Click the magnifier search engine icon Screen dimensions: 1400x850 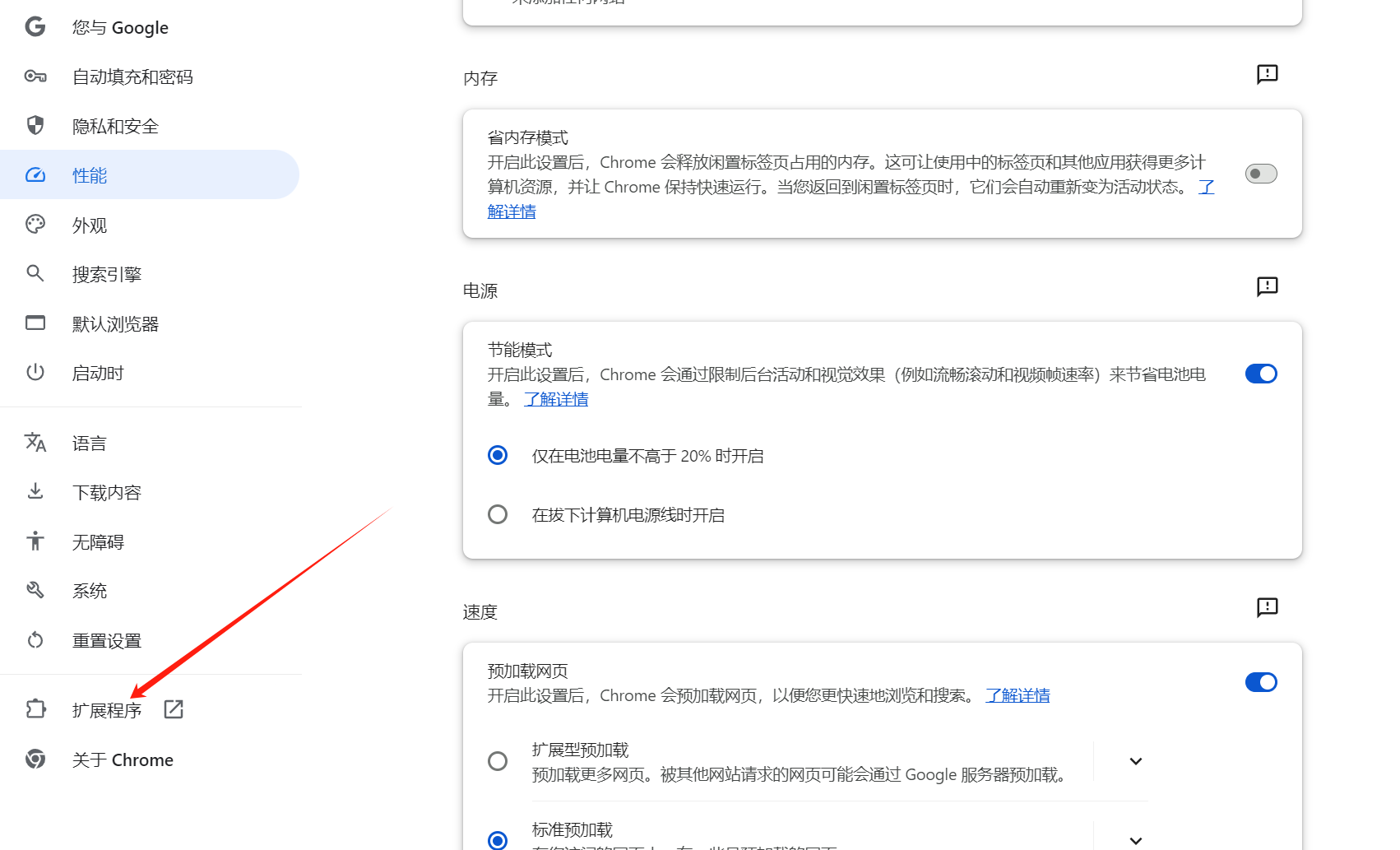35,273
